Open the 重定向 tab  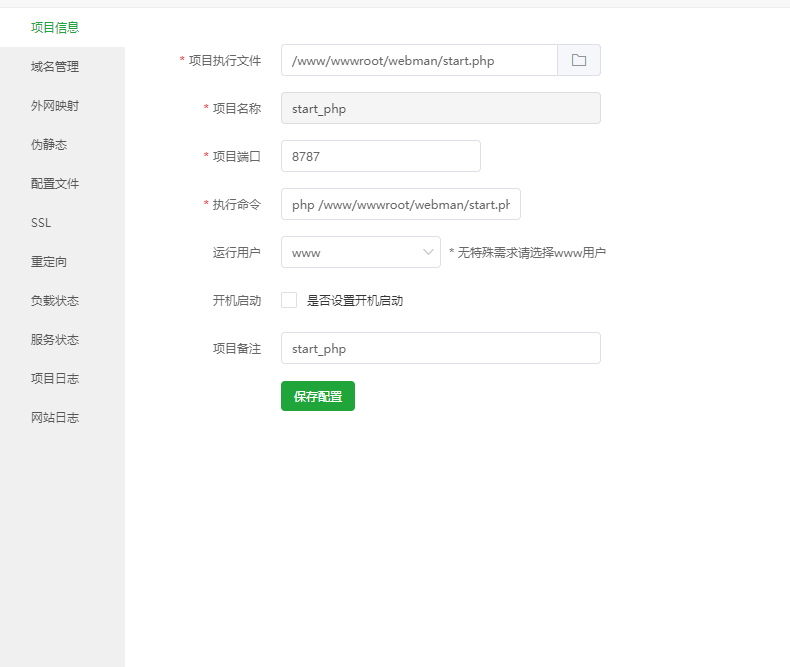[49, 262]
